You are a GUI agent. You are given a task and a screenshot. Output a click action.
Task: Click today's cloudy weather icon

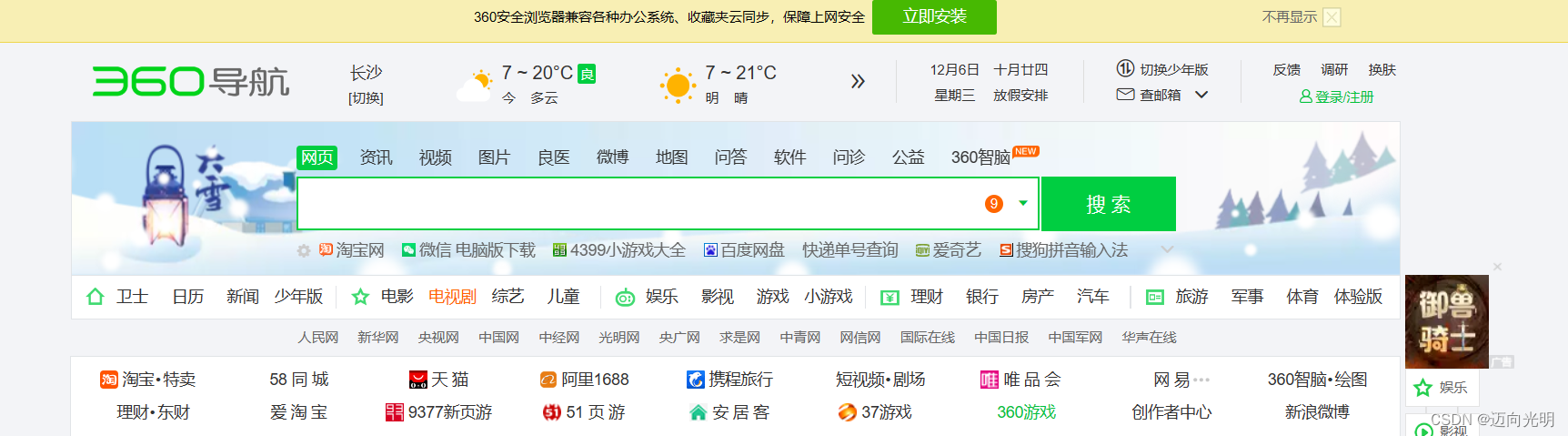pyautogui.click(x=475, y=84)
